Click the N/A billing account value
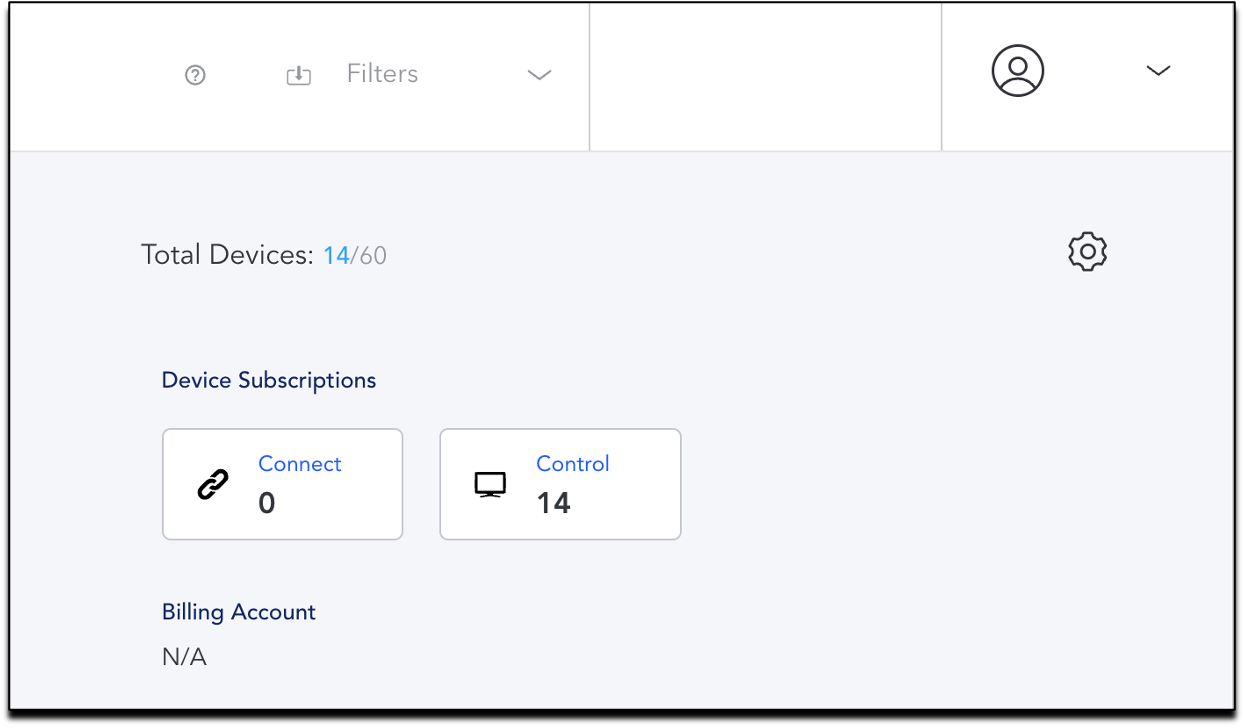1244x728 pixels. [184, 658]
